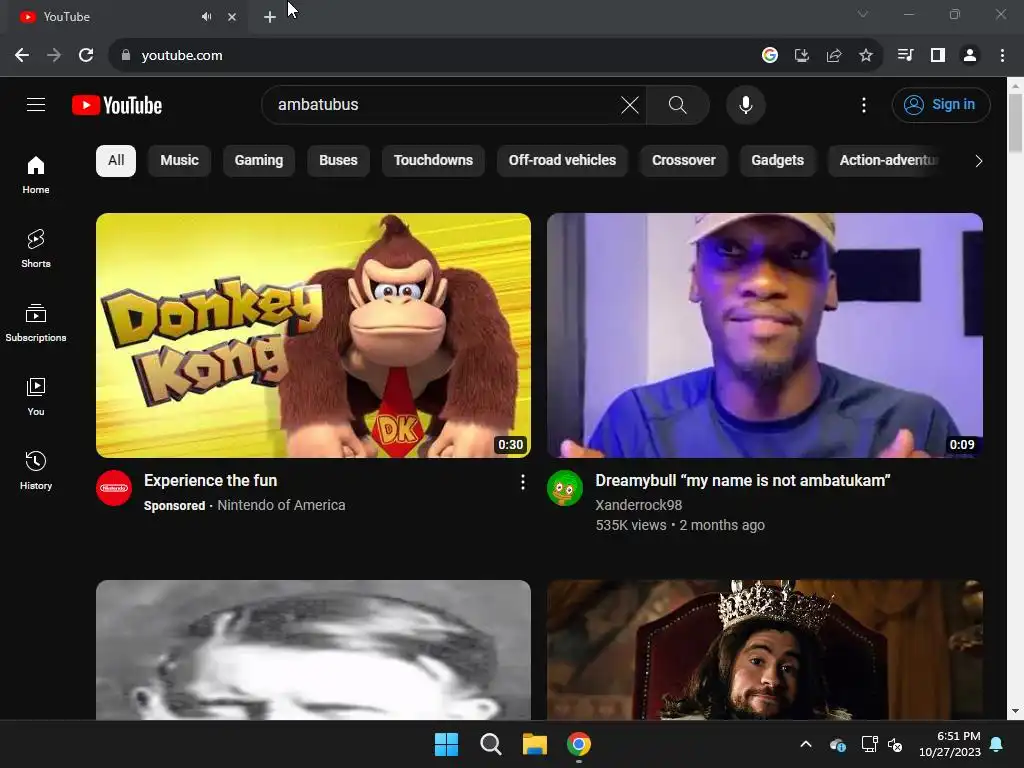Screen dimensions: 1024x768
Task: Open the three-dot menu on the sponsored ad
Action: tap(522, 482)
